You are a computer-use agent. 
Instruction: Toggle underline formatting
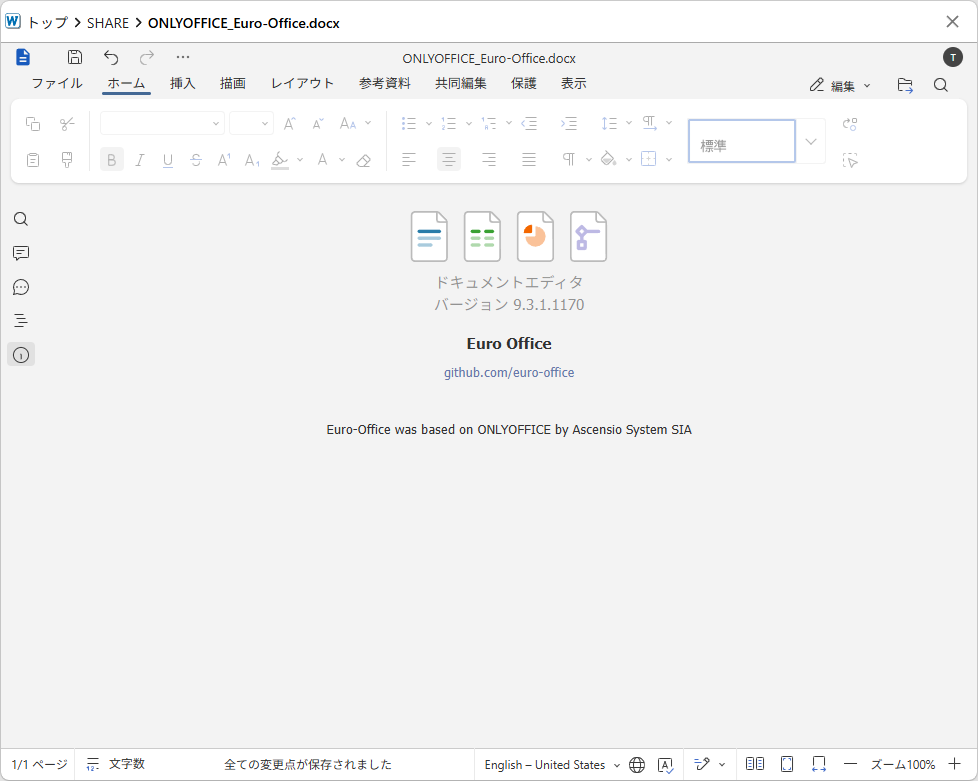coord(168,160)
